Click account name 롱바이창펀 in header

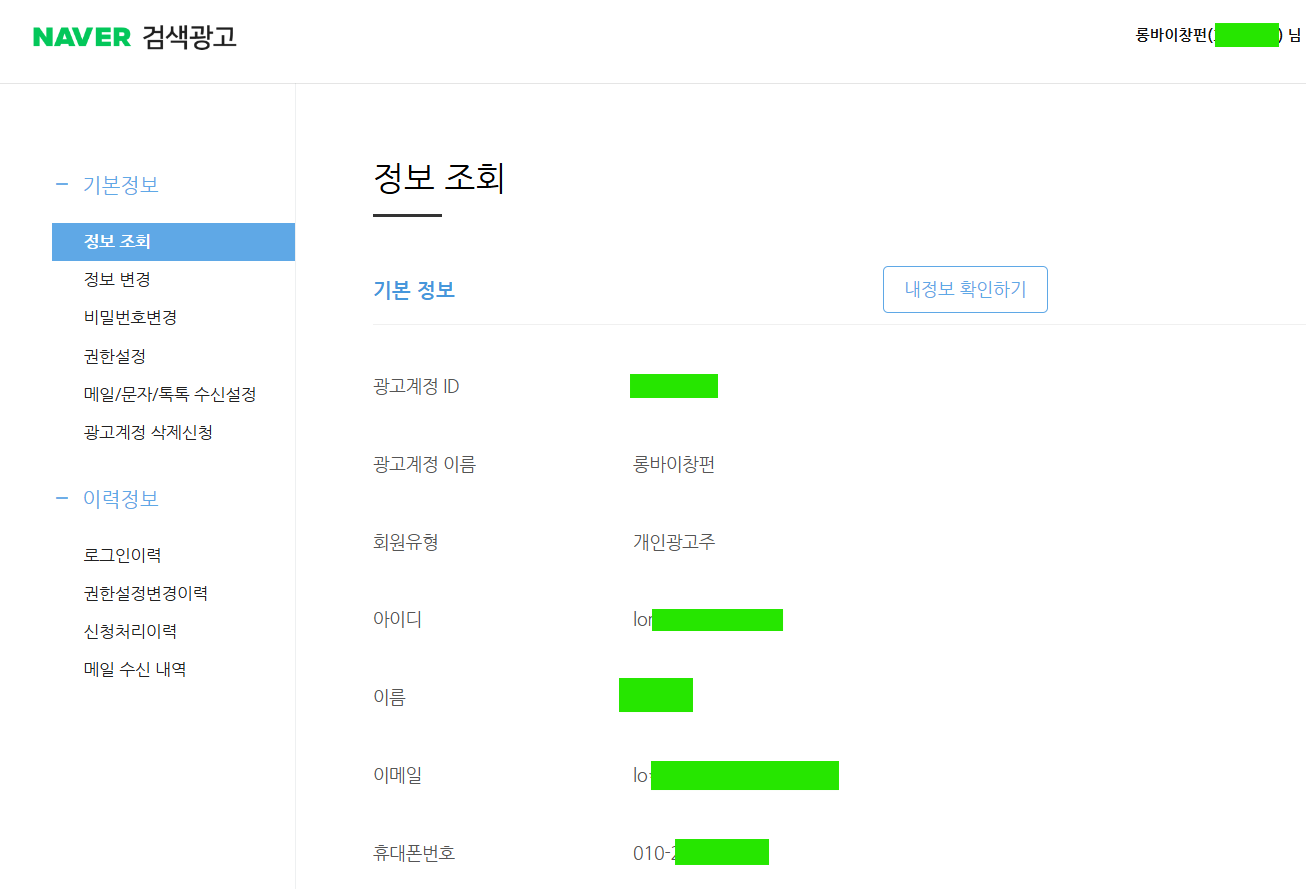click(x=1172, y=35)
